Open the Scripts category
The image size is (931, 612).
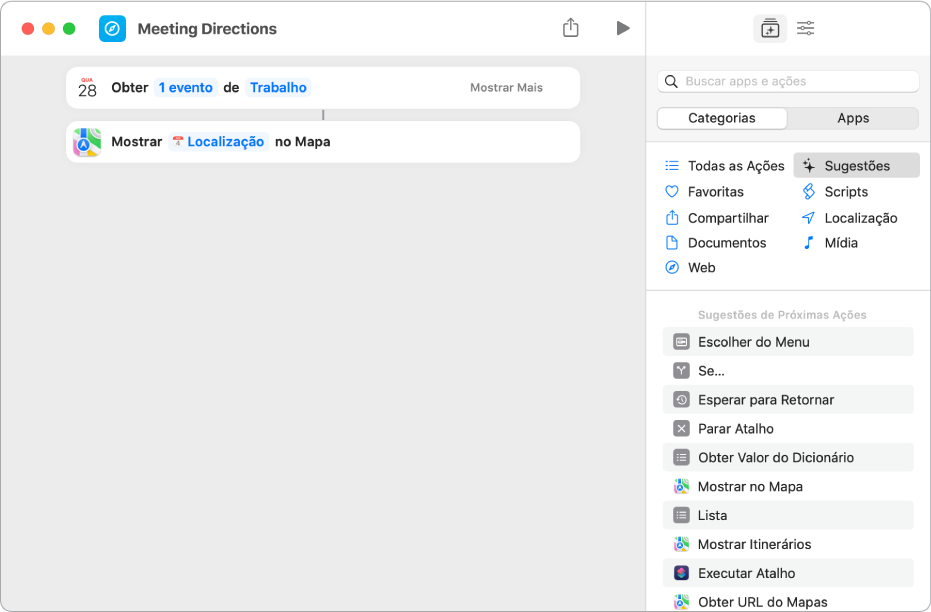tap(845, 192)
